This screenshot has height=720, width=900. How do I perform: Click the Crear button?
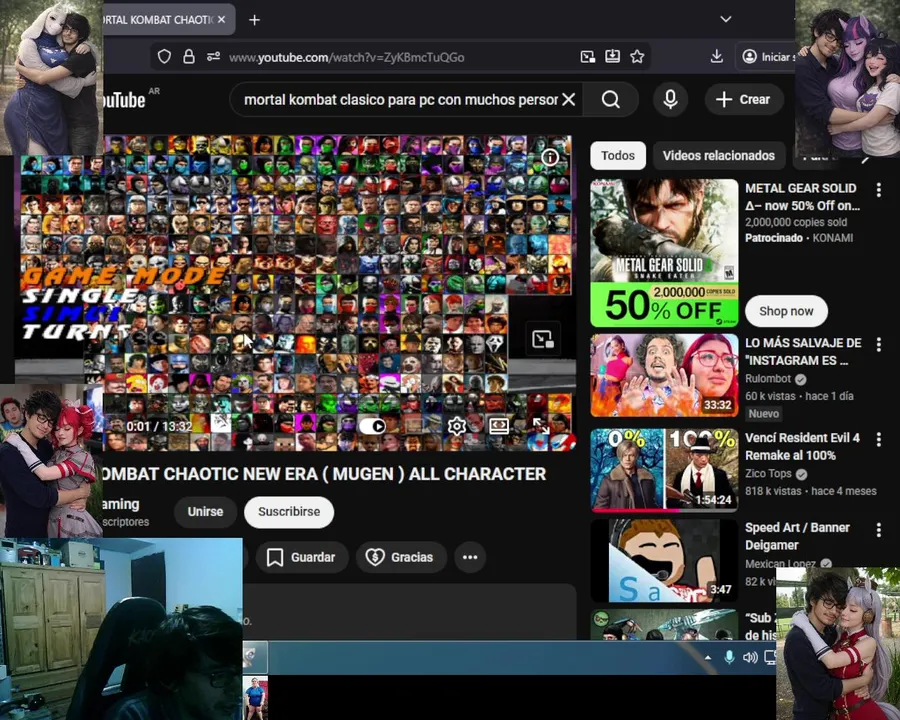pyautogui.click(x=743, y=99)
